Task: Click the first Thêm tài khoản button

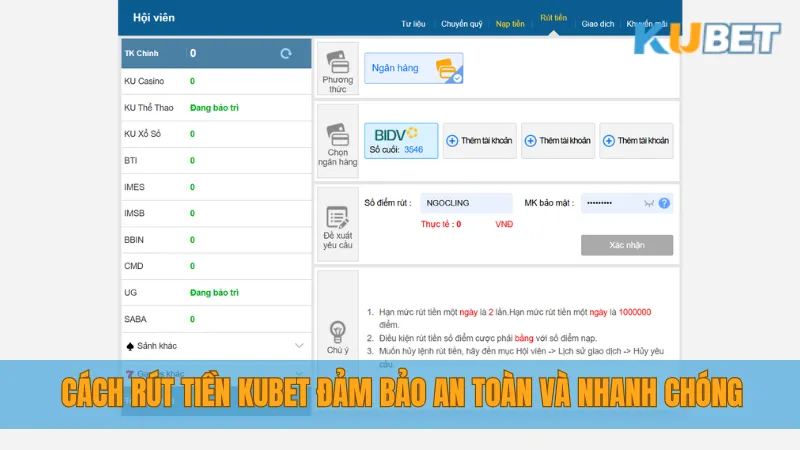Action: coord(480,140)
